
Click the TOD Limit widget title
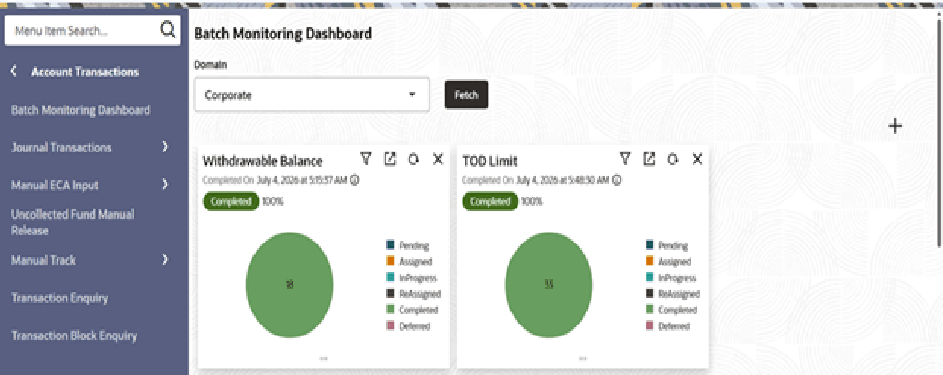pyautogui.click(x=490, y=161)
